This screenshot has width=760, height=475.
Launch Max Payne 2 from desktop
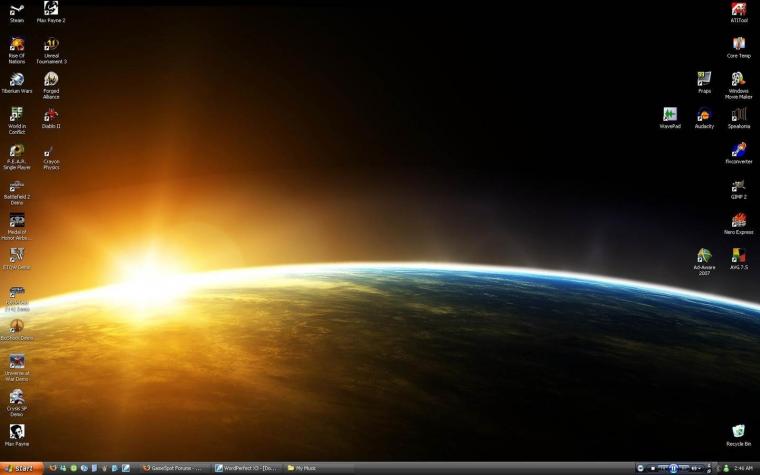[51, 13]
